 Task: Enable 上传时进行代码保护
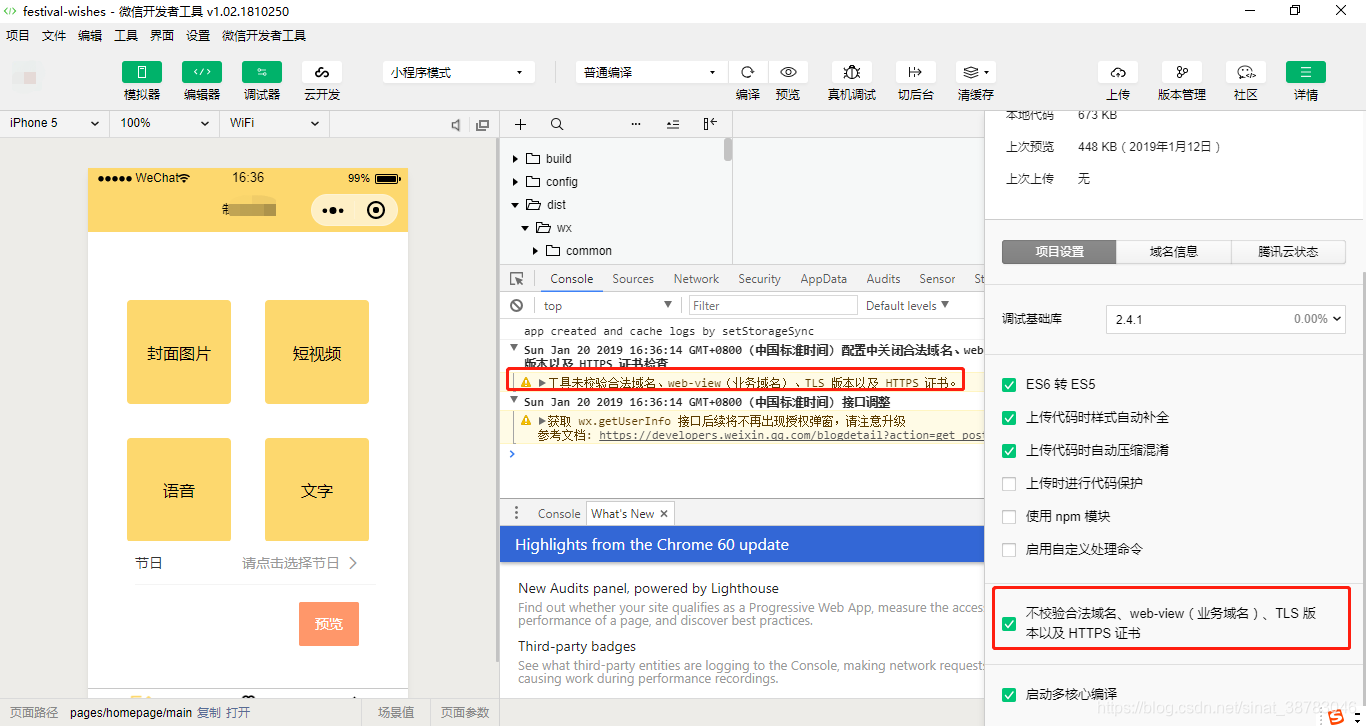pos(1009,483)
